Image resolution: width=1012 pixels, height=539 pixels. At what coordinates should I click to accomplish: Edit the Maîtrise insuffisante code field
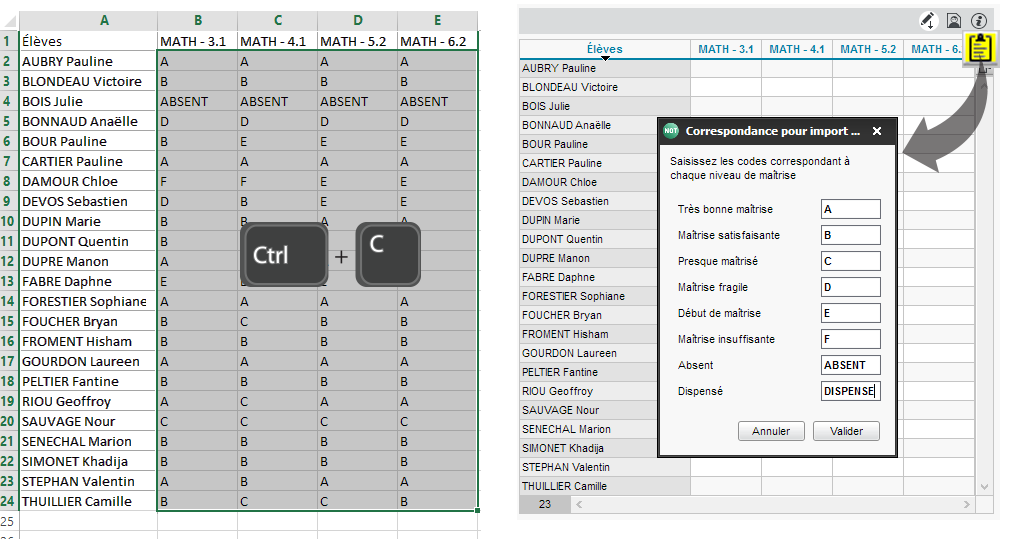point(851,339)
